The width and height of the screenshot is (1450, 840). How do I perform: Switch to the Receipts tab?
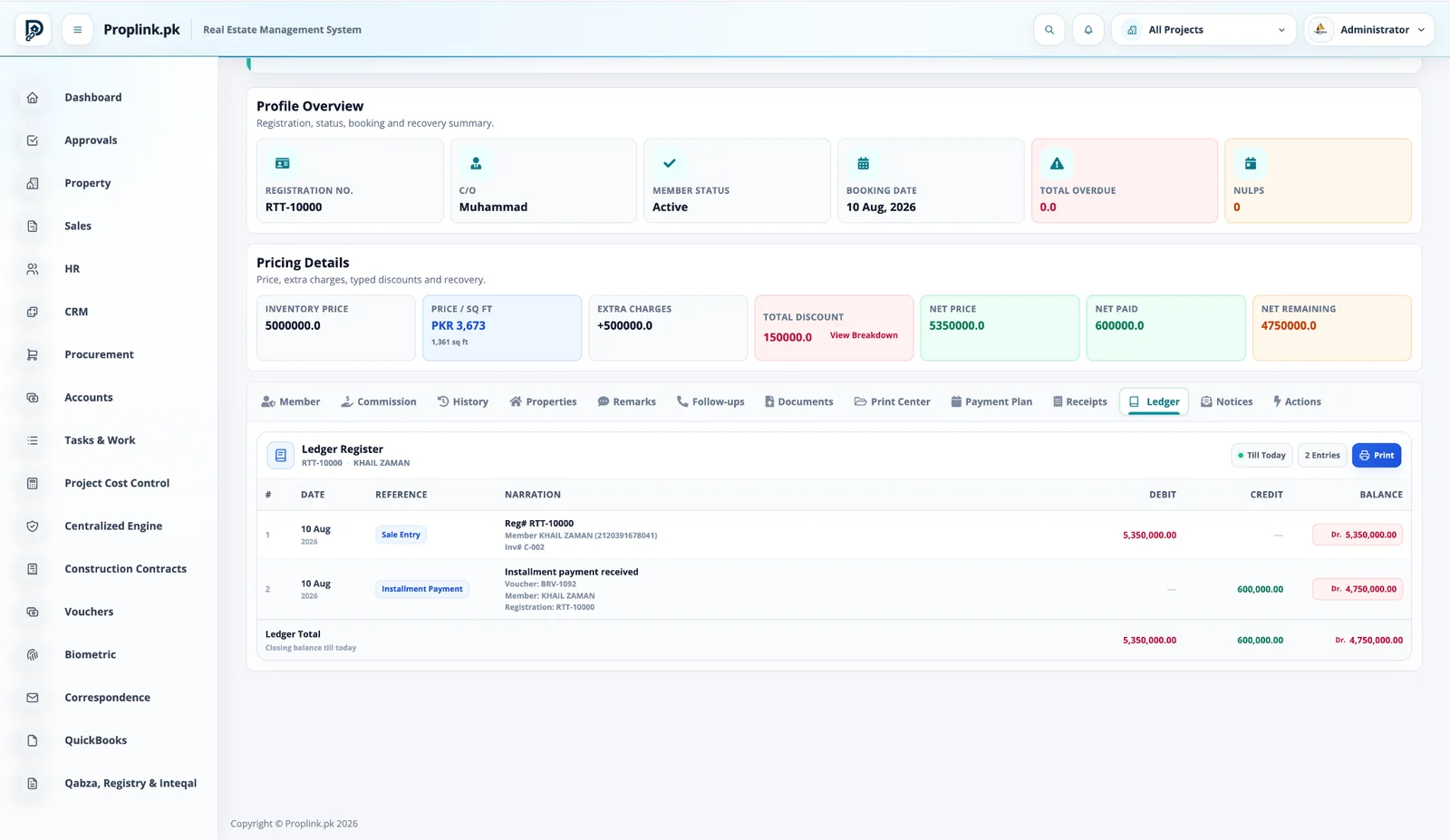[1080, 402]
